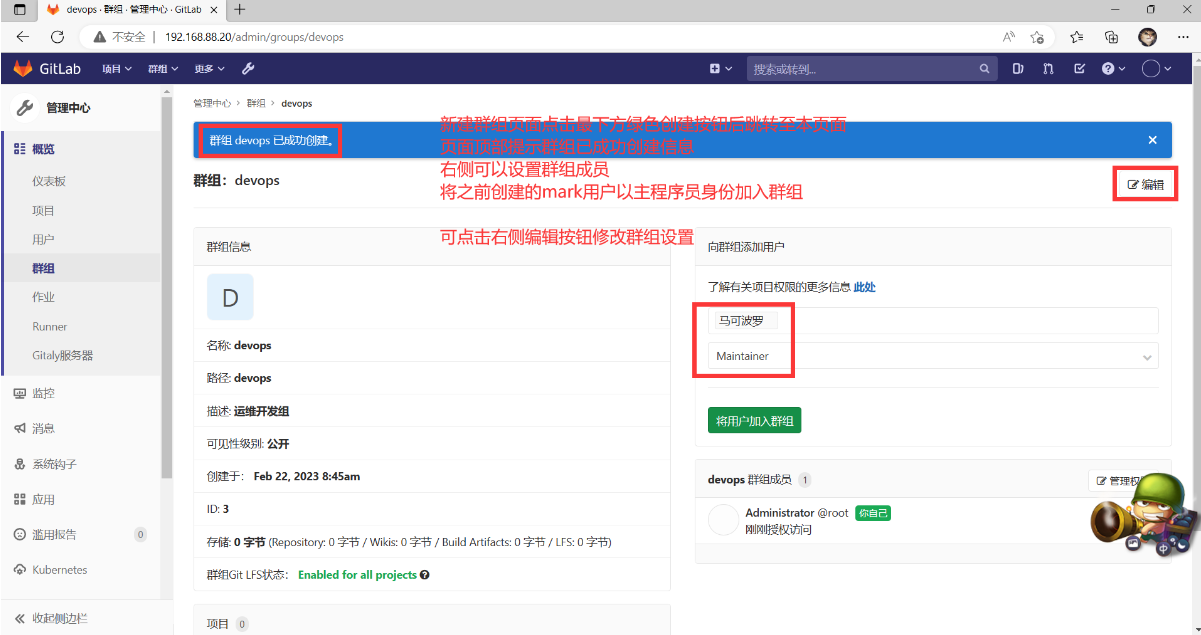This screenshot has width=1201, height=635.
Task: Add page to favorites star icon
Action: coord(1038,37)
